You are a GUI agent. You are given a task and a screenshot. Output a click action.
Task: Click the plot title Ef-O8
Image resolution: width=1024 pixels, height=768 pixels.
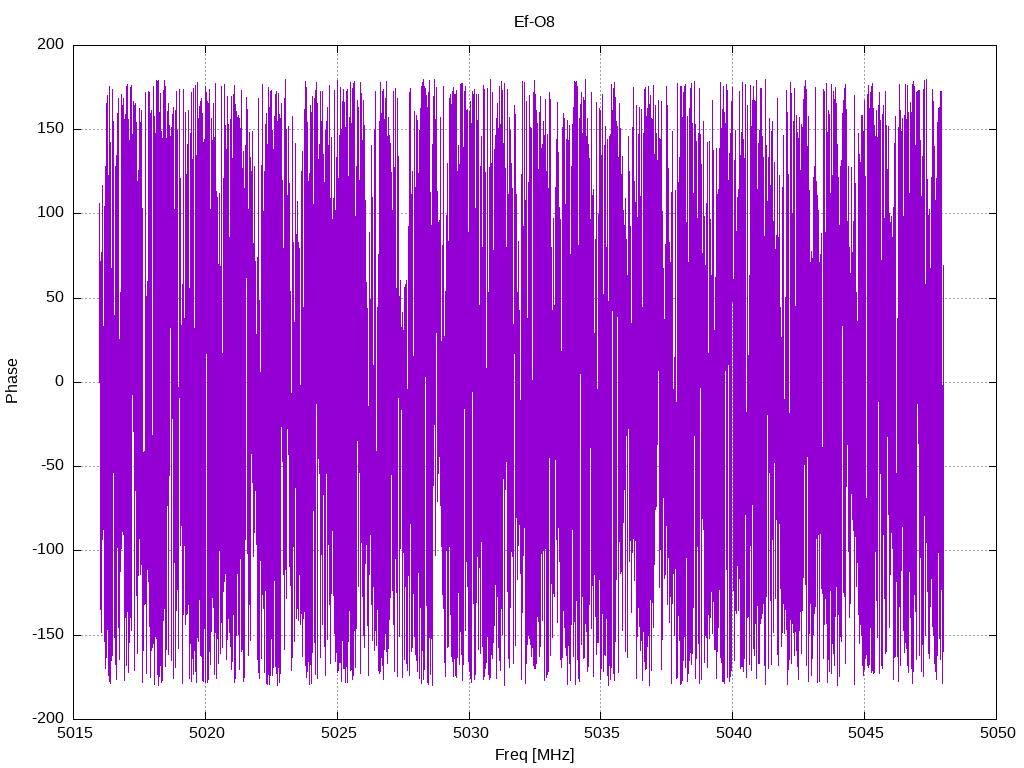[x=534, y=22]
